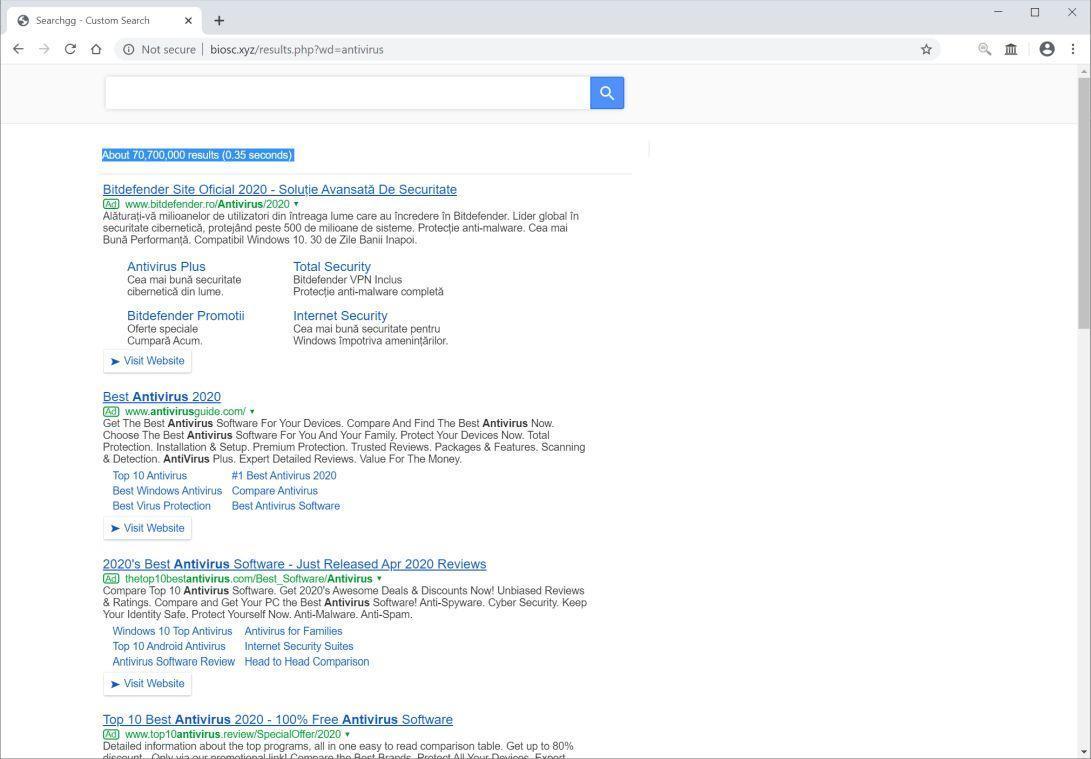
Task: Bookmark this page with the star icon
Action: (x=926, y=48)
